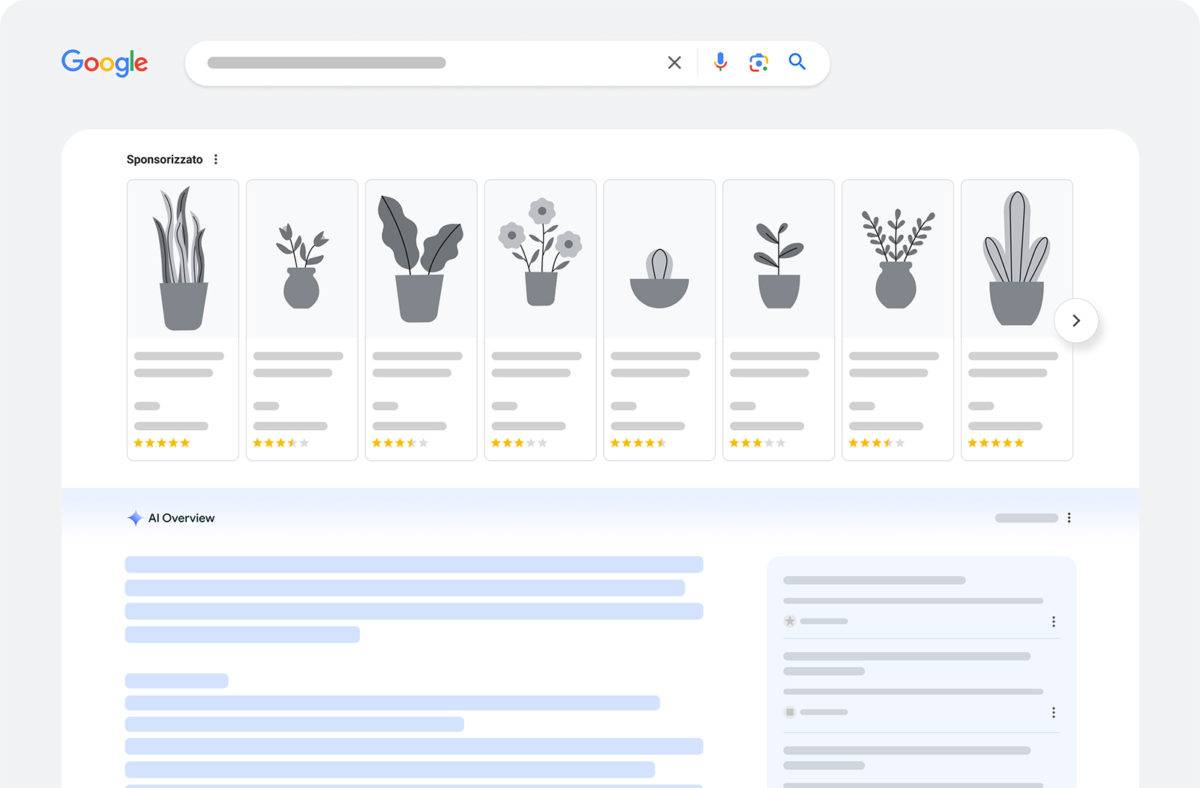Clear the search box with the X
Image resolution: width=1200 pixels, height=788 pixels.
click(x=674, y=63)
